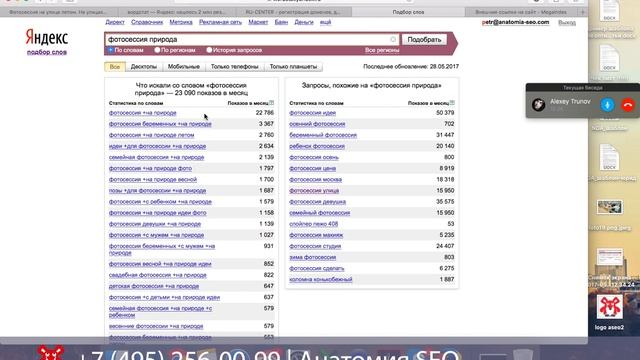Image resolution: width=640 pixels, height=360 pixels.
Task: Click the 'Подобрать' button
Action: [424, 40]
